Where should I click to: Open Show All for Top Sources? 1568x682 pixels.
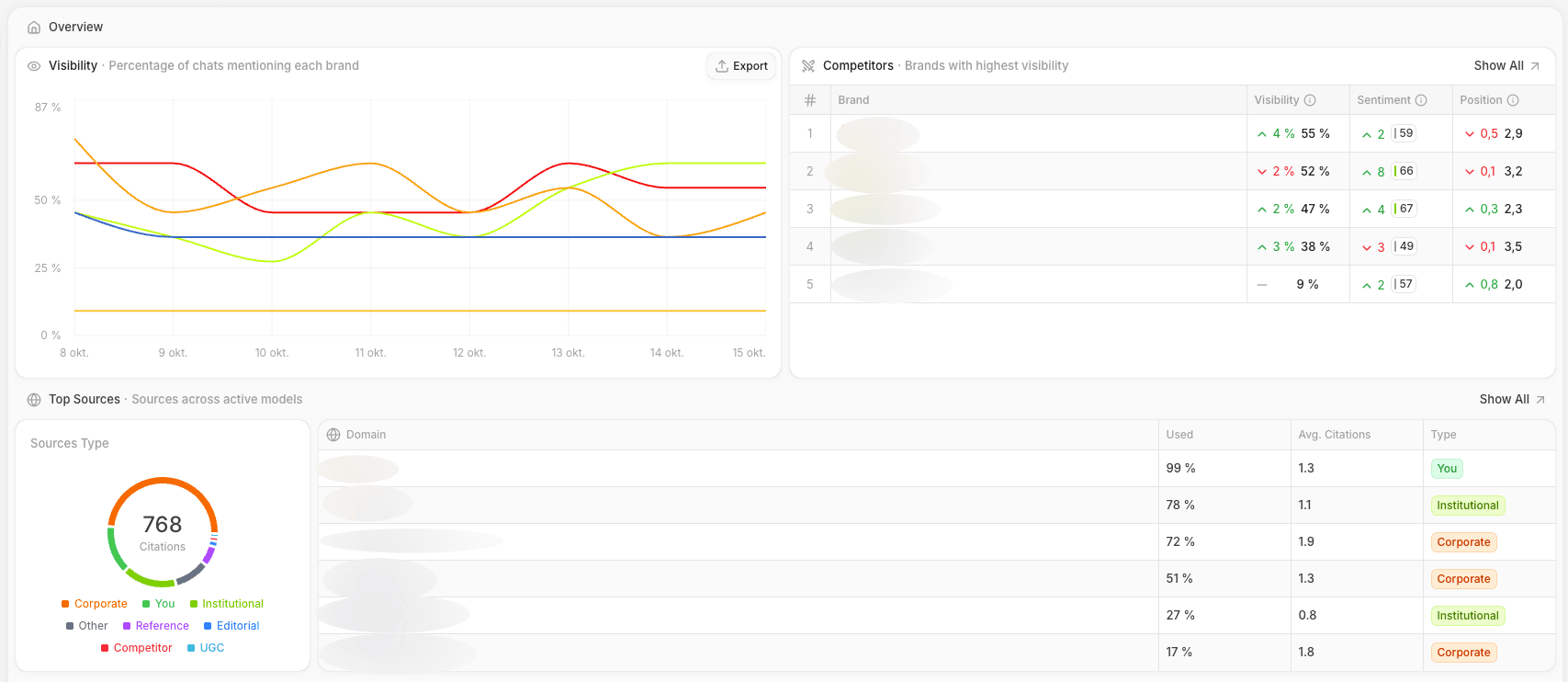coord(1512,400)
